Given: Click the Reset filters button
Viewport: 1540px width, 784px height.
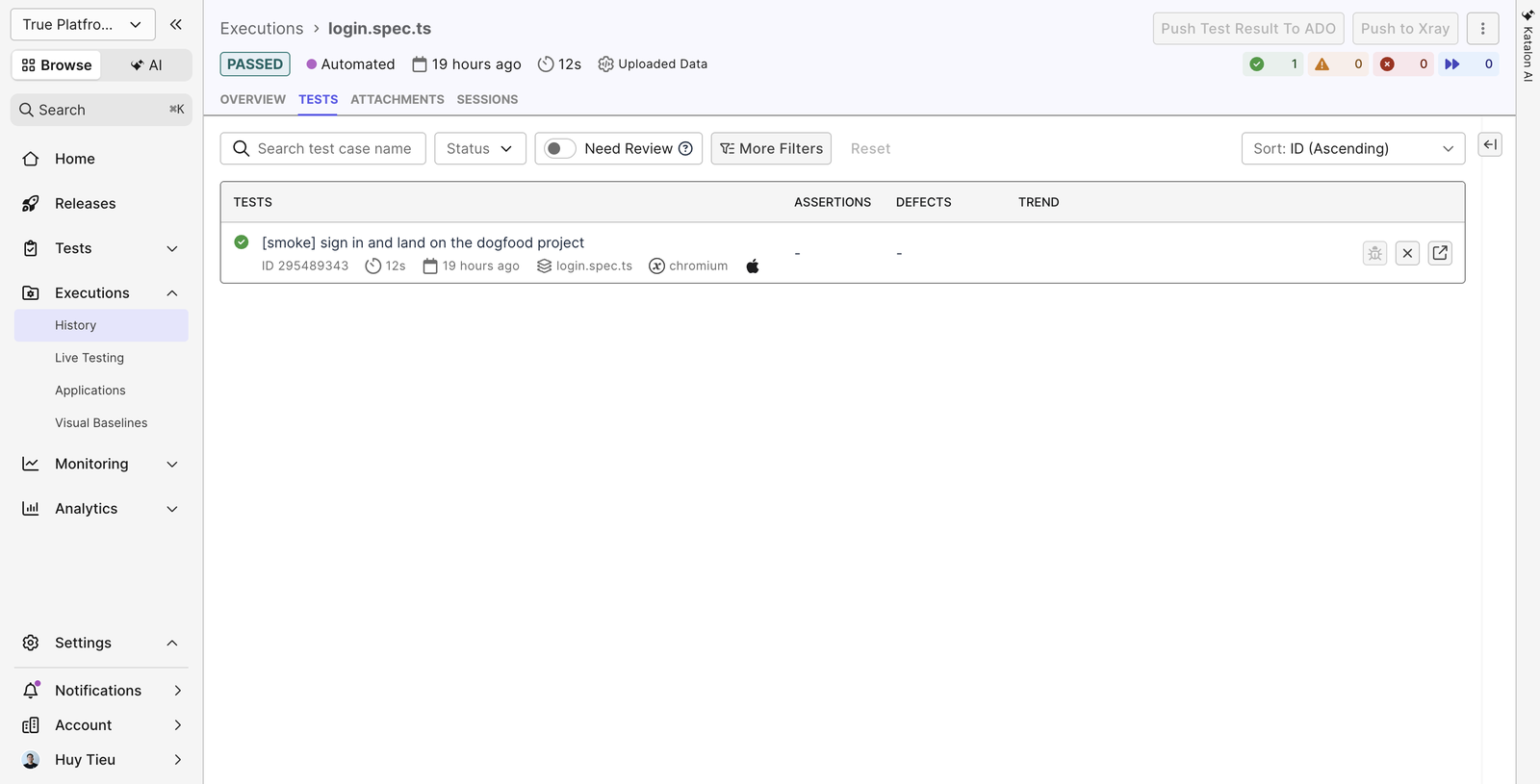Looking at the screenshot, I should coord(870,148).
